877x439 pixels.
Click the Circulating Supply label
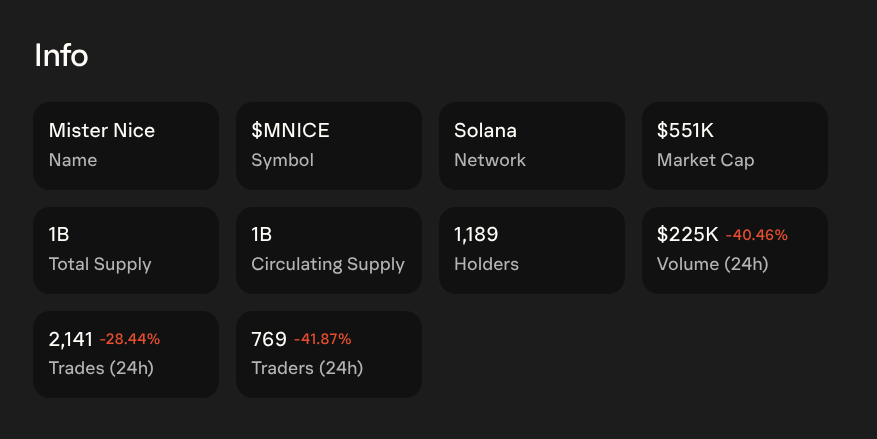click(328, 264)
